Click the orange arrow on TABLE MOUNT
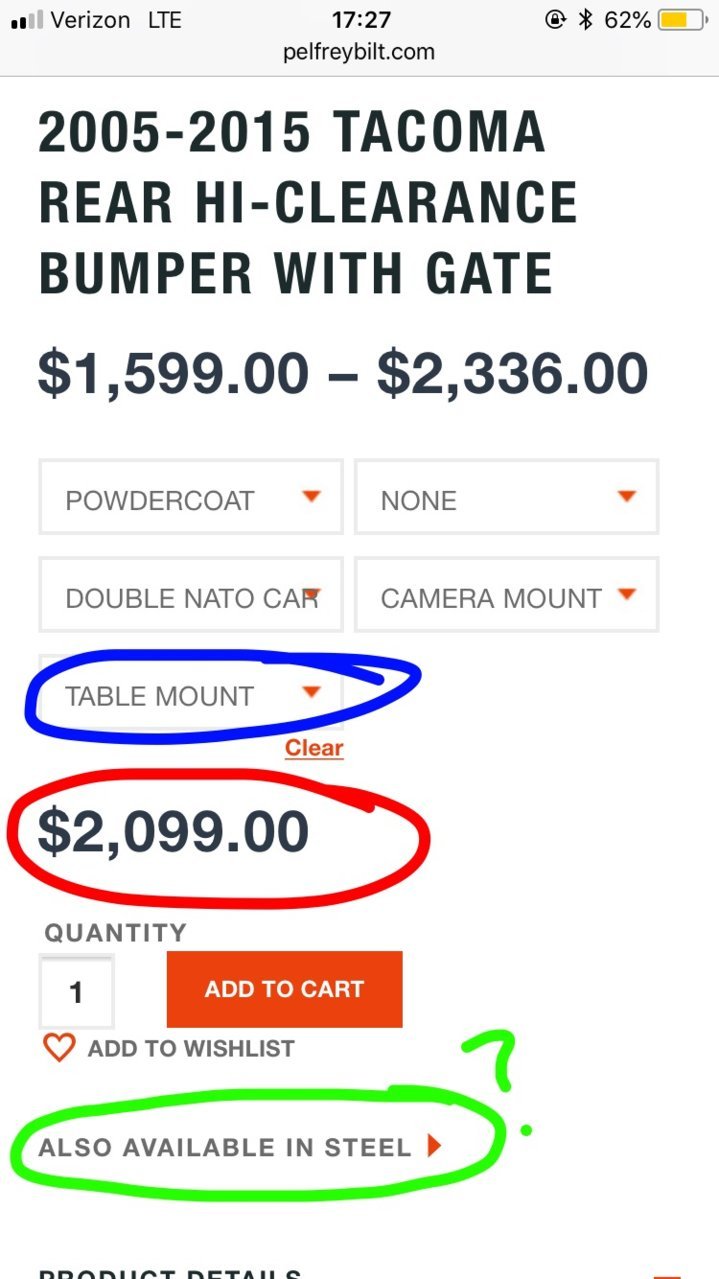 click(x=311, y=692)
